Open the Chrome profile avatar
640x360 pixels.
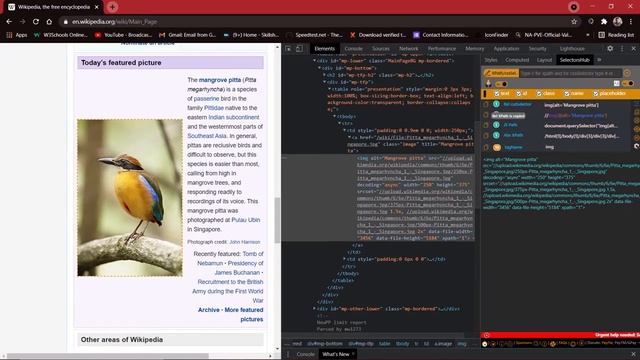coord(618,22)
